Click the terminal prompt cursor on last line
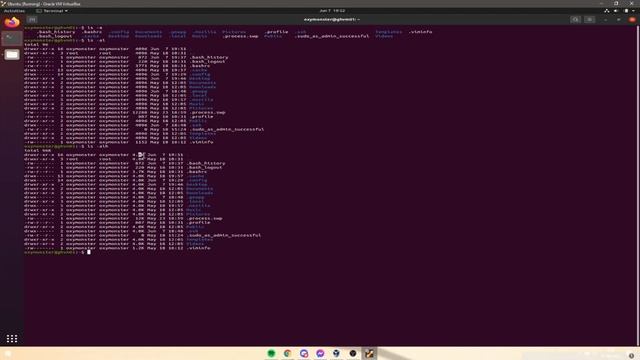Viewport: 640px width, 360px height. pos(89,252)
